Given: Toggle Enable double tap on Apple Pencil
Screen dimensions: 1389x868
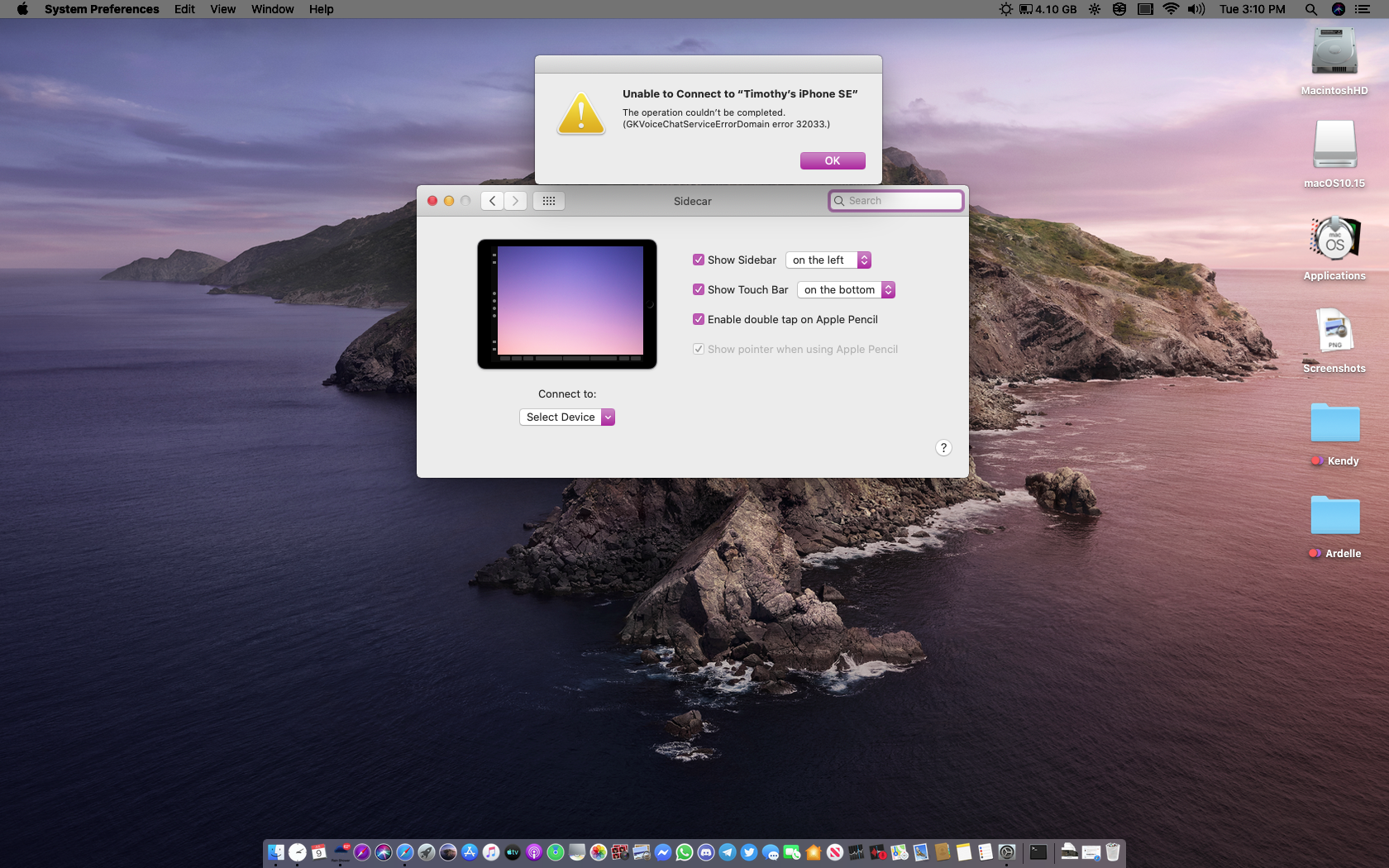Looking at the screenshot, I should pos(699,319).
